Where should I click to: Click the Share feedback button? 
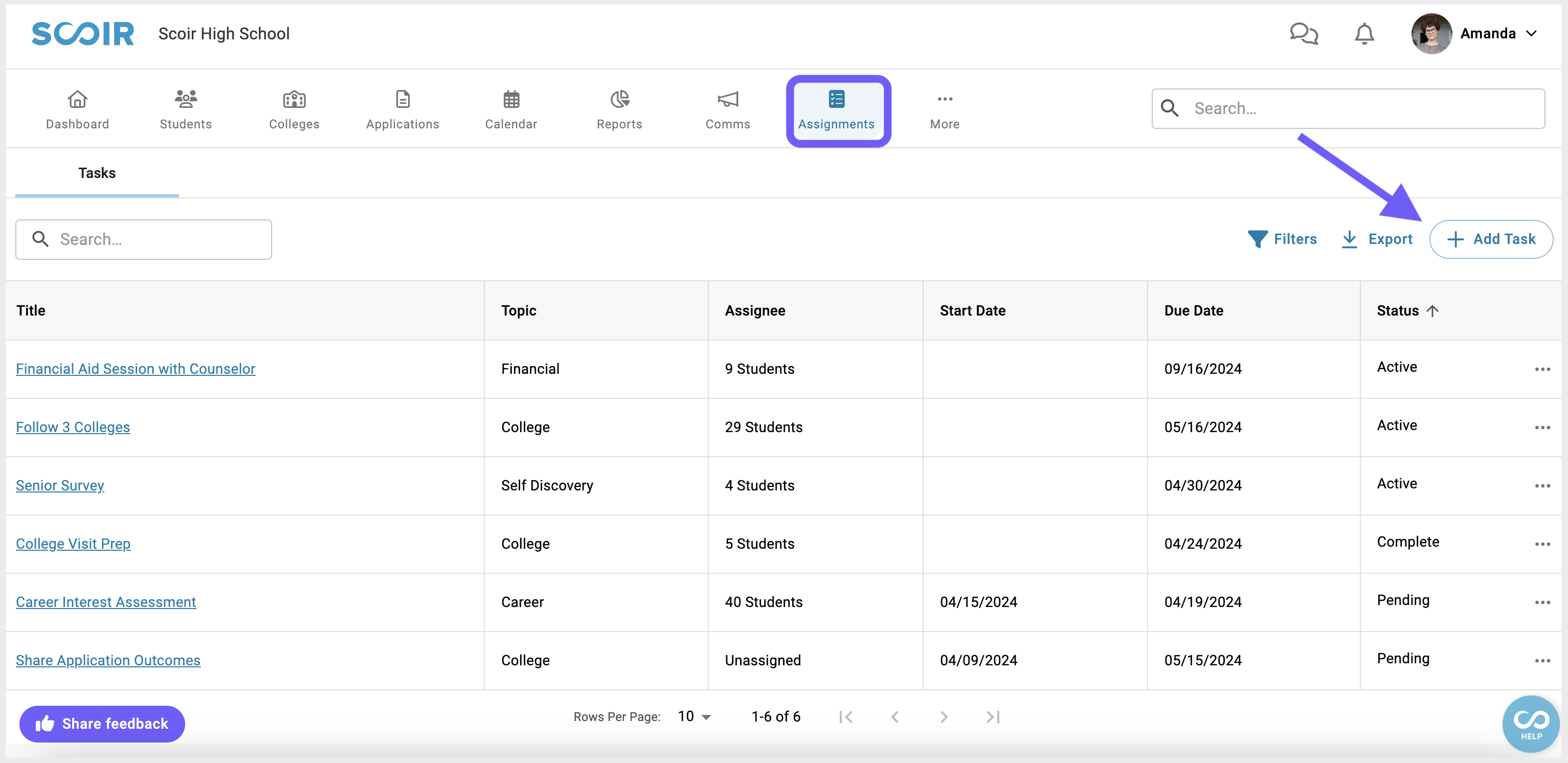click(102, 724)
